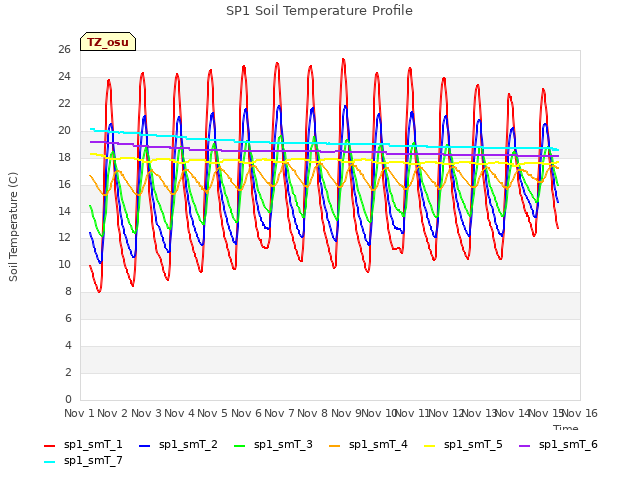Click the Nov 3 x-axis tick label
640x480 pixels.
point(146,413)
